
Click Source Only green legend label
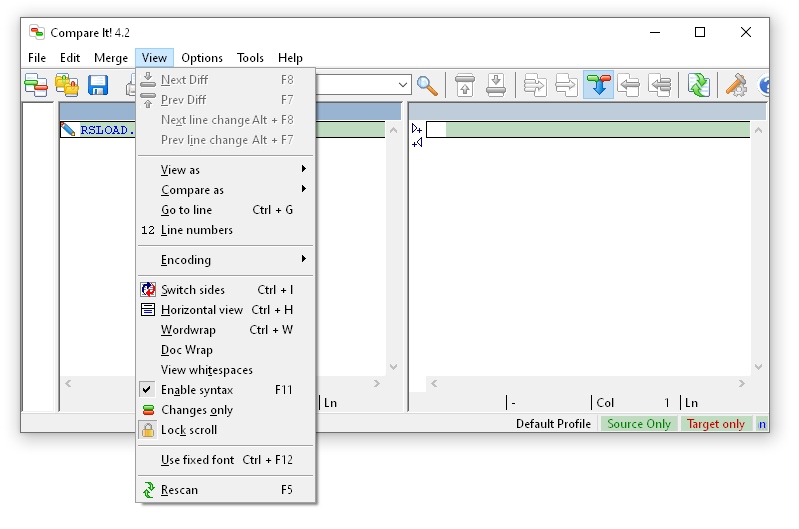tap(638, 424)
